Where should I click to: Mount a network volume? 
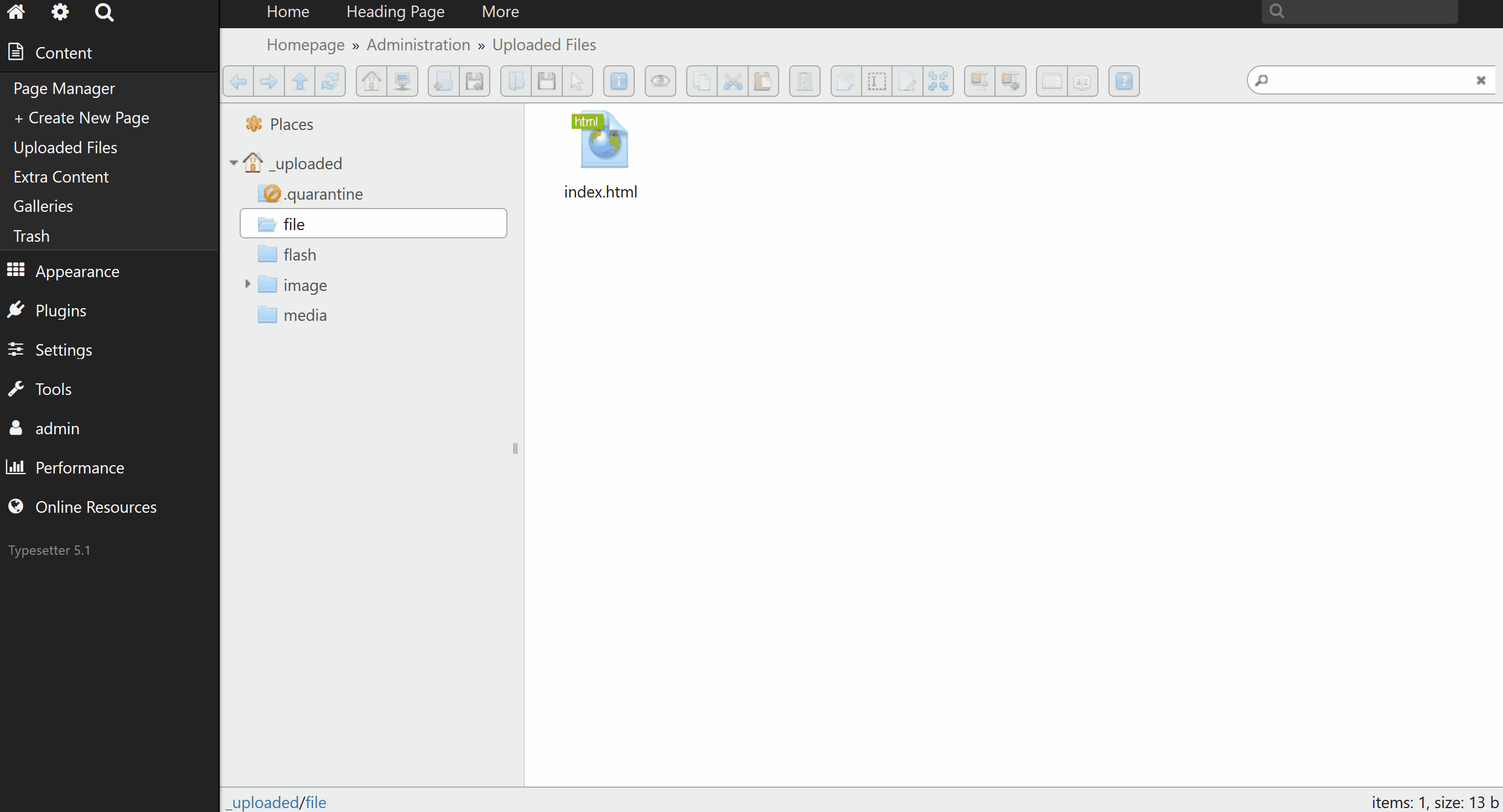click(402, 81)
